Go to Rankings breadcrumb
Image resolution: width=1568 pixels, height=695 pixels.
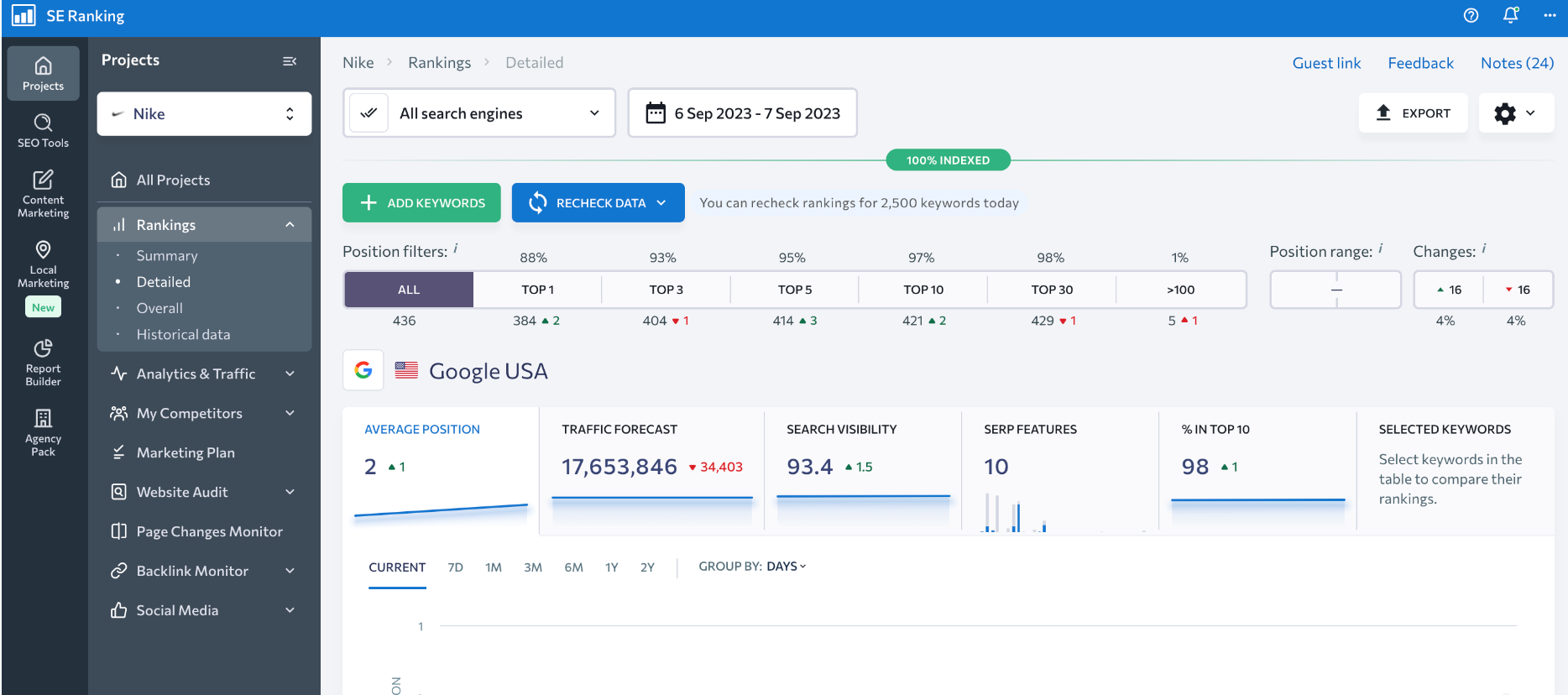[439, 62]
